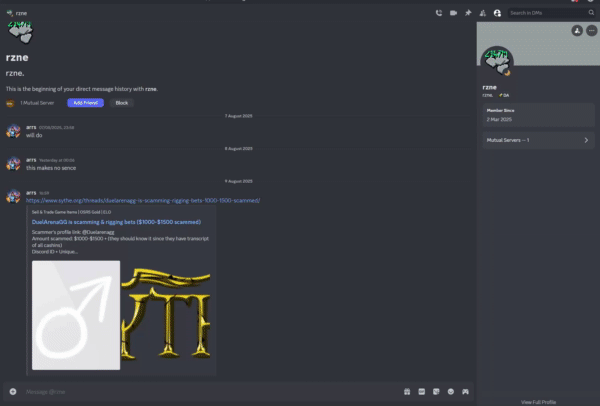Click the message 'this makes no sence'

pyautogui.click(x=51, y=168)
